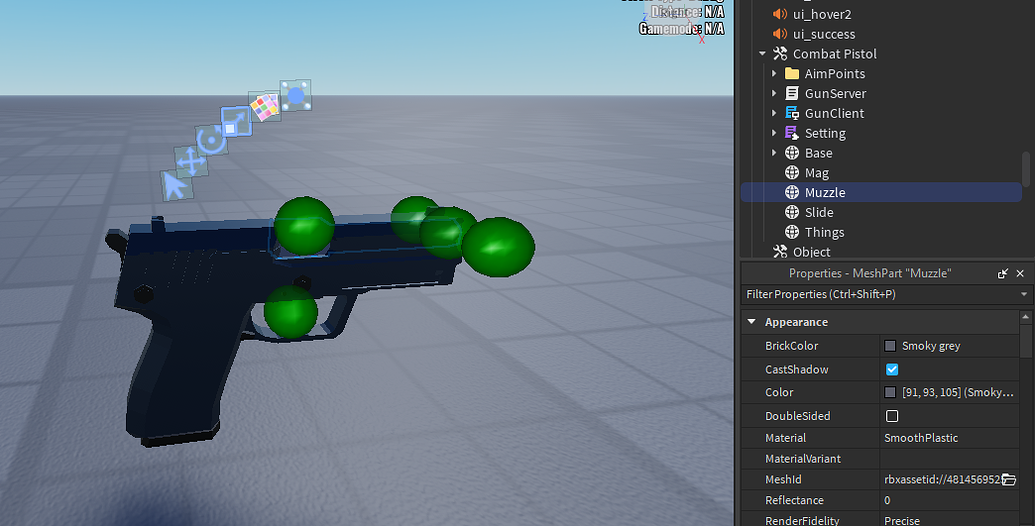1035x526 pixels.
Task: Click the green sphere at the gun's muzzle tip
Action: (x=498, y=246)
